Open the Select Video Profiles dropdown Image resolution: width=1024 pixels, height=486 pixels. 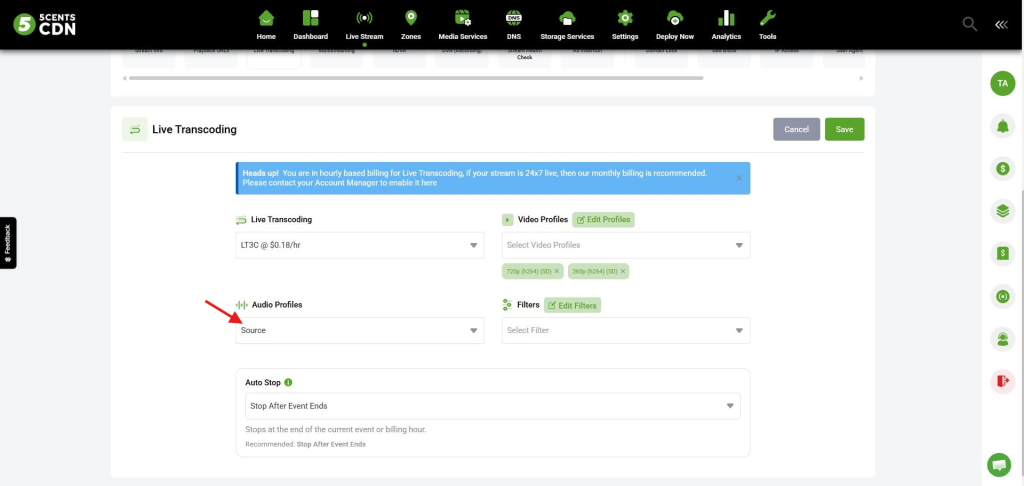point(626,245)
